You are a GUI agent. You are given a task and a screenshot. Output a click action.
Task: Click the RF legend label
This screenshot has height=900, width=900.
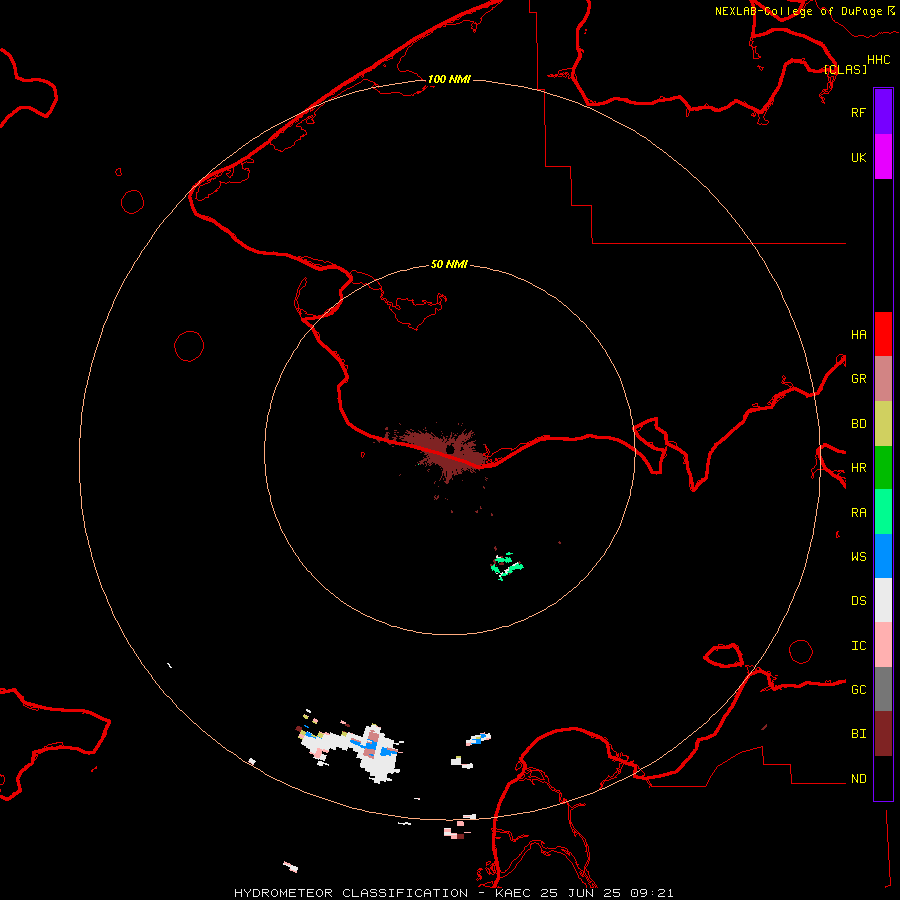pos(858,112)
